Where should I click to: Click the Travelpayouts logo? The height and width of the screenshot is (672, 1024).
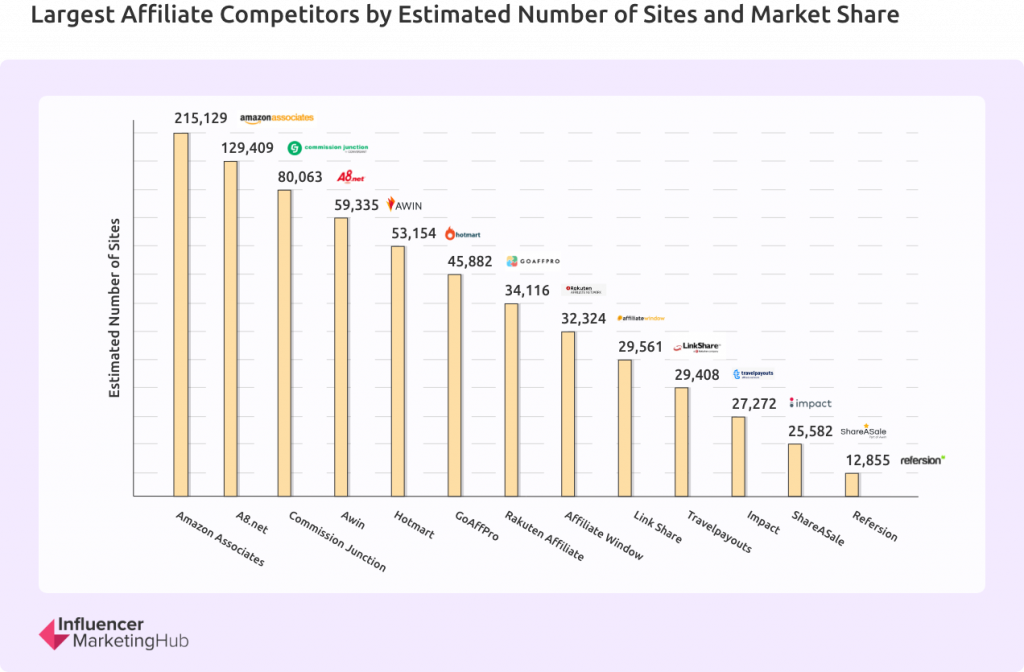(753, 374)
